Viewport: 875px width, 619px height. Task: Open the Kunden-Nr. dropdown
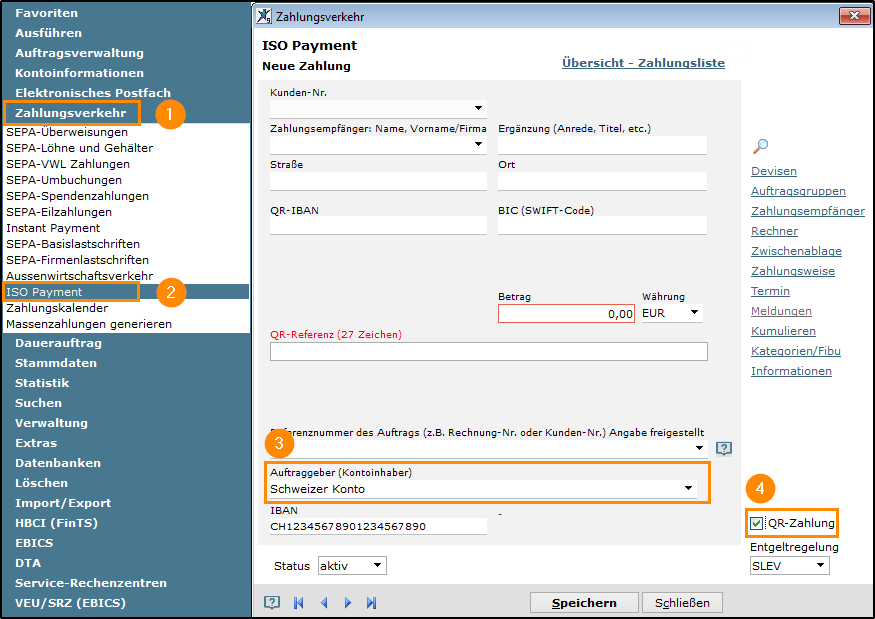(x=478, y=108)
